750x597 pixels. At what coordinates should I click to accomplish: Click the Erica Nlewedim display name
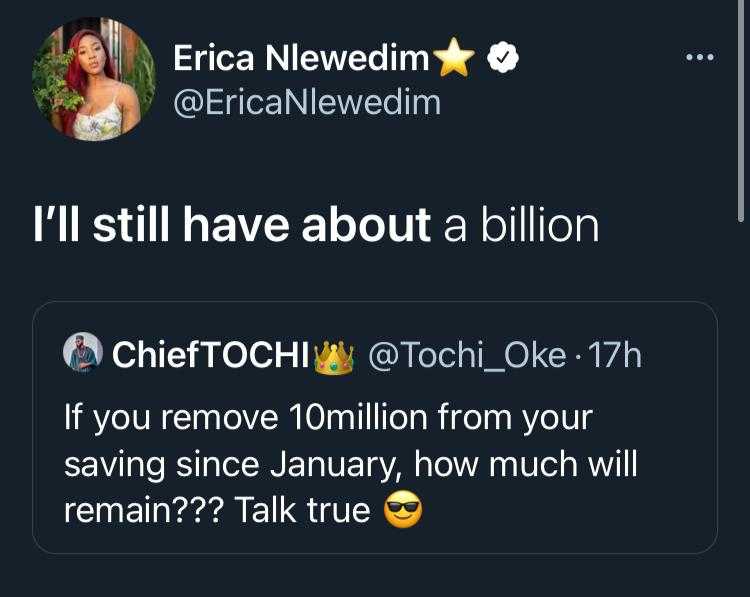[x=301, y=59]
